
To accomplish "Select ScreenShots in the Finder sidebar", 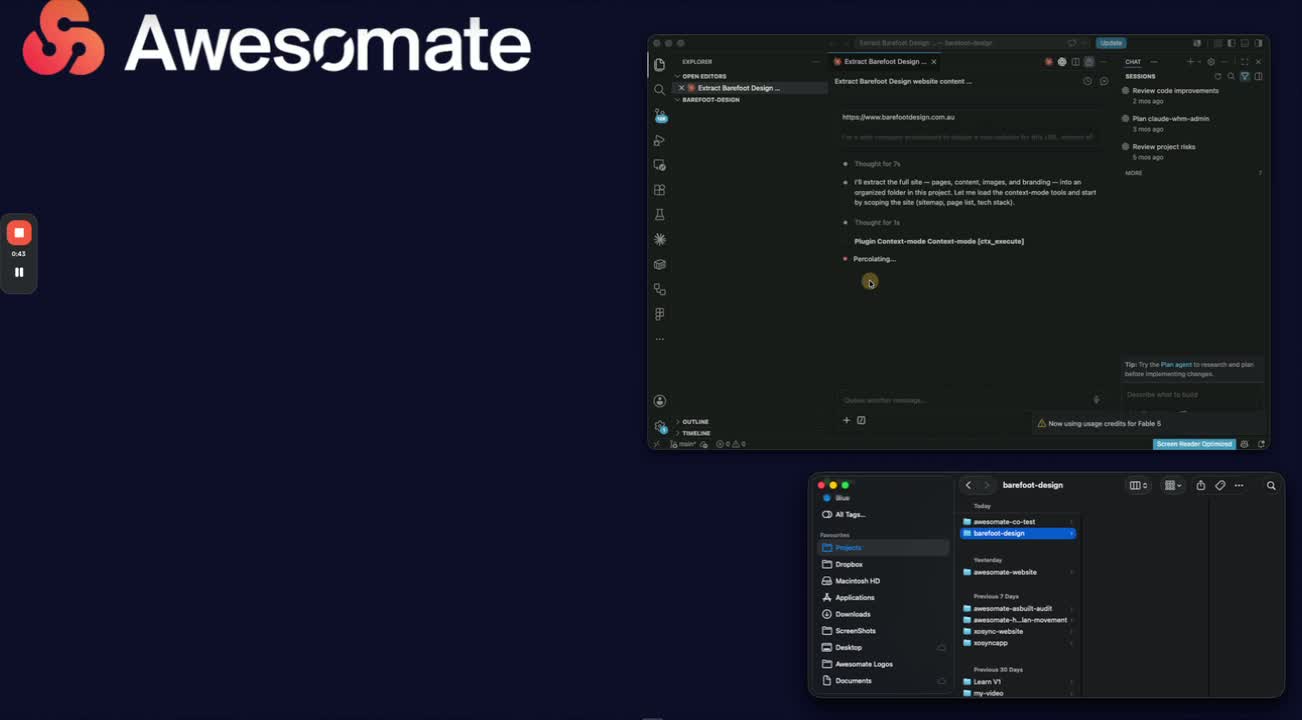I will pyautogui.click(x=884, y=631).
